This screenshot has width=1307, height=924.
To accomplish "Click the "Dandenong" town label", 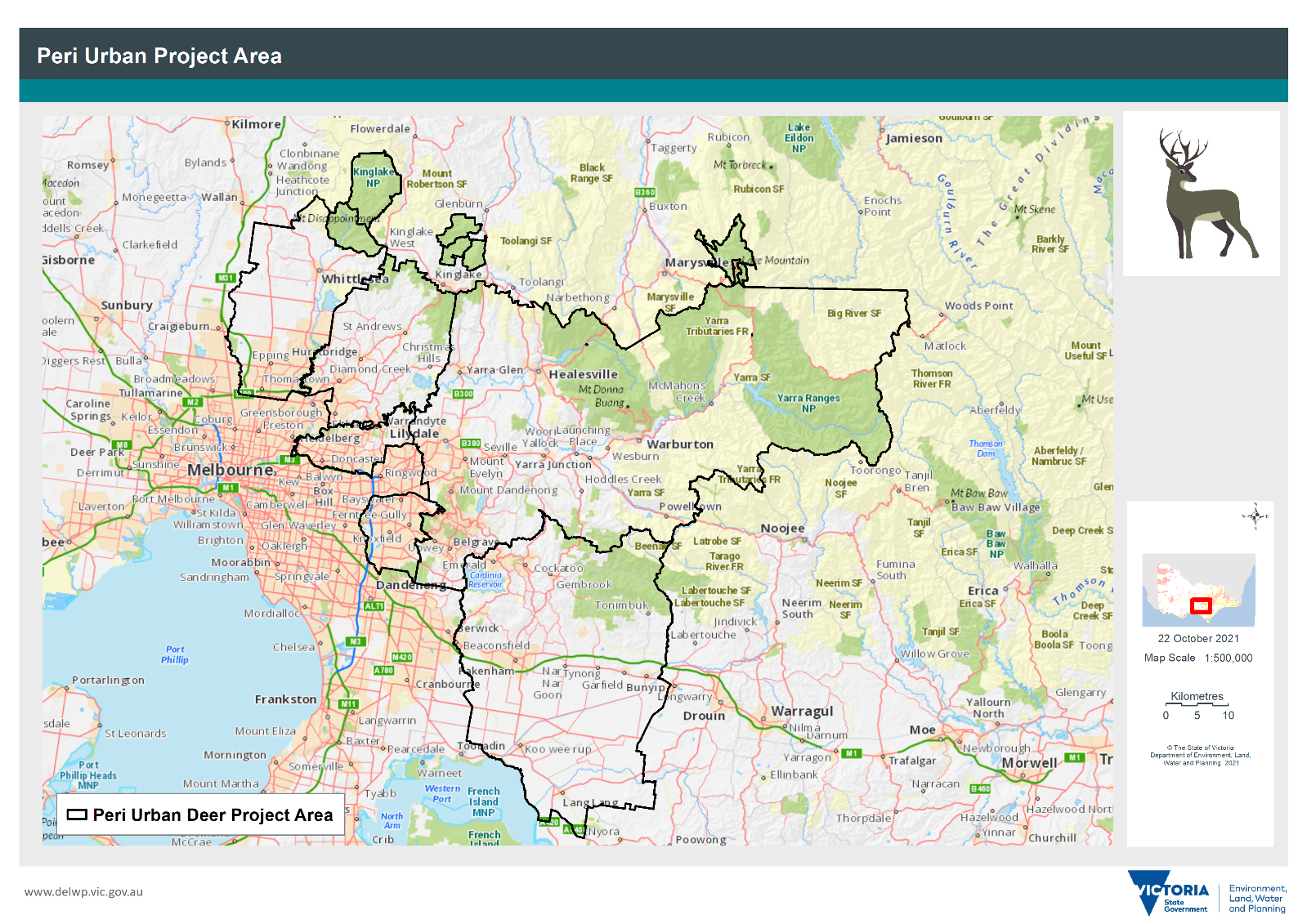I will [411, 585].
